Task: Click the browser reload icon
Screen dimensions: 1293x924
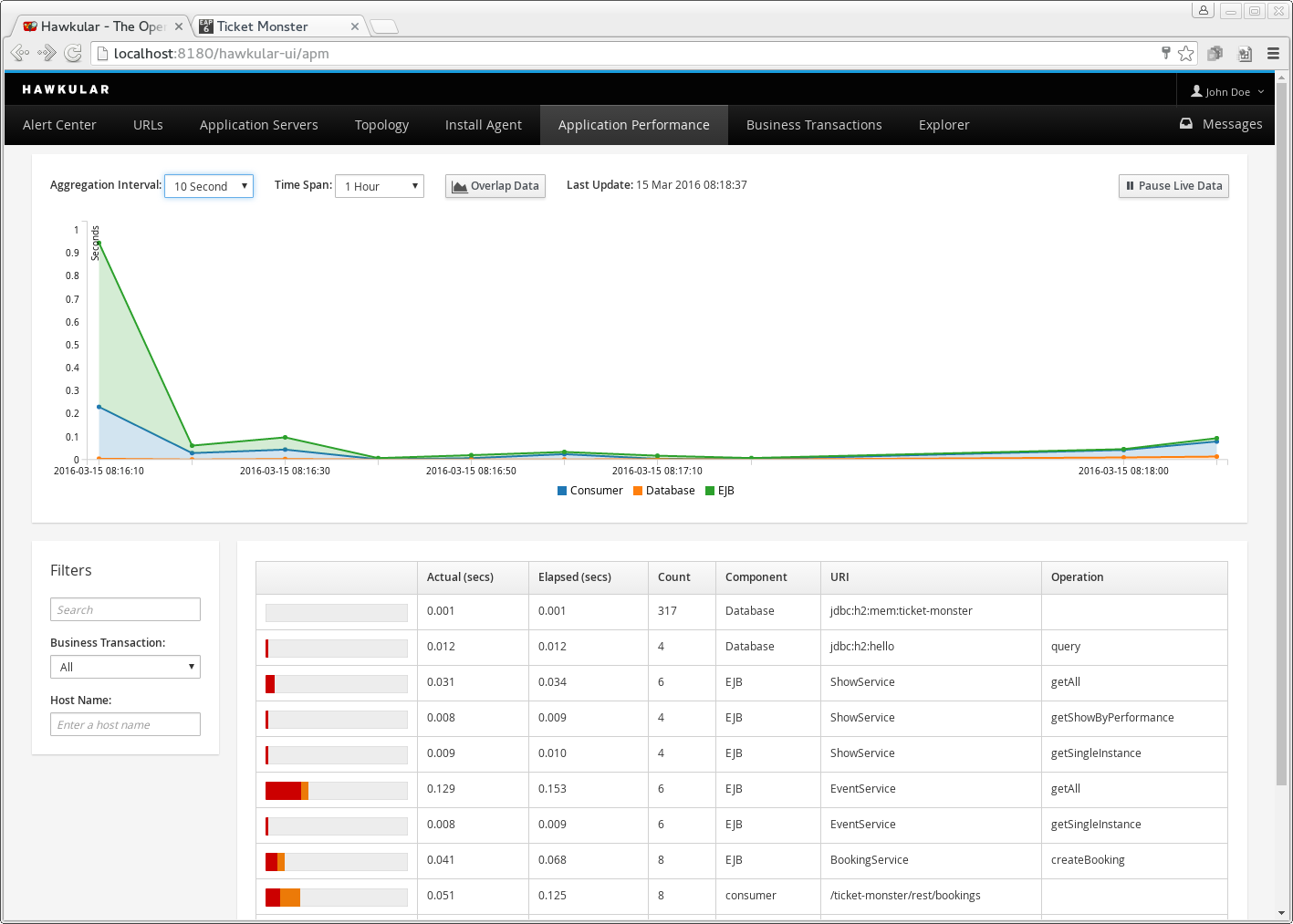Action: coord(73,54)
